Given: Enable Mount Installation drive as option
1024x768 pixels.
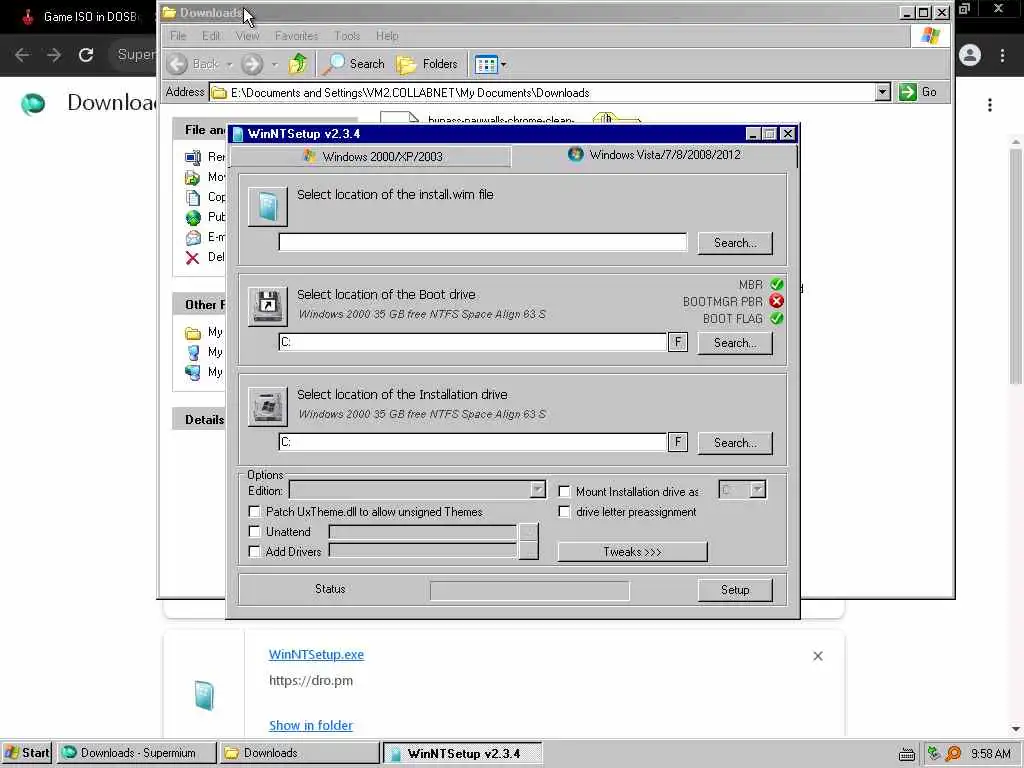Looking at the screenshot, I should pyautogui.click(x=564, y=491).
